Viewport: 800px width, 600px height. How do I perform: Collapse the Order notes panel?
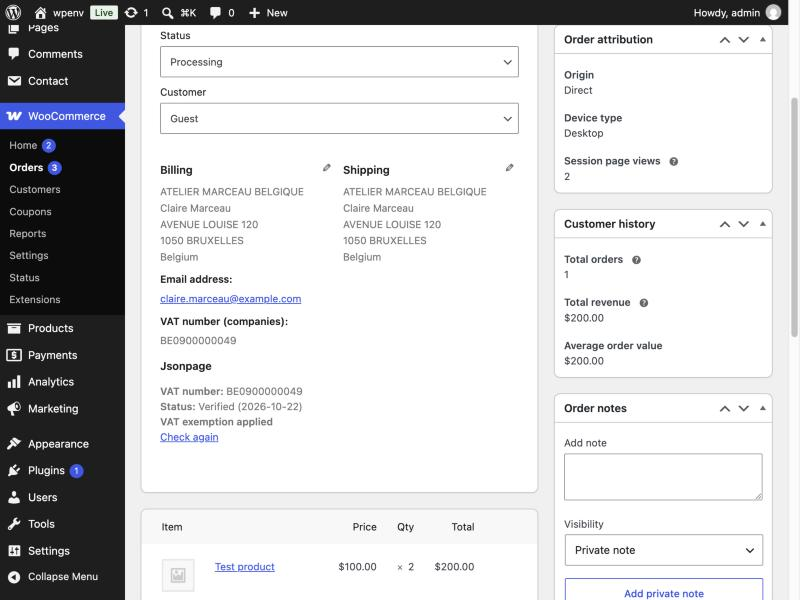763,408
